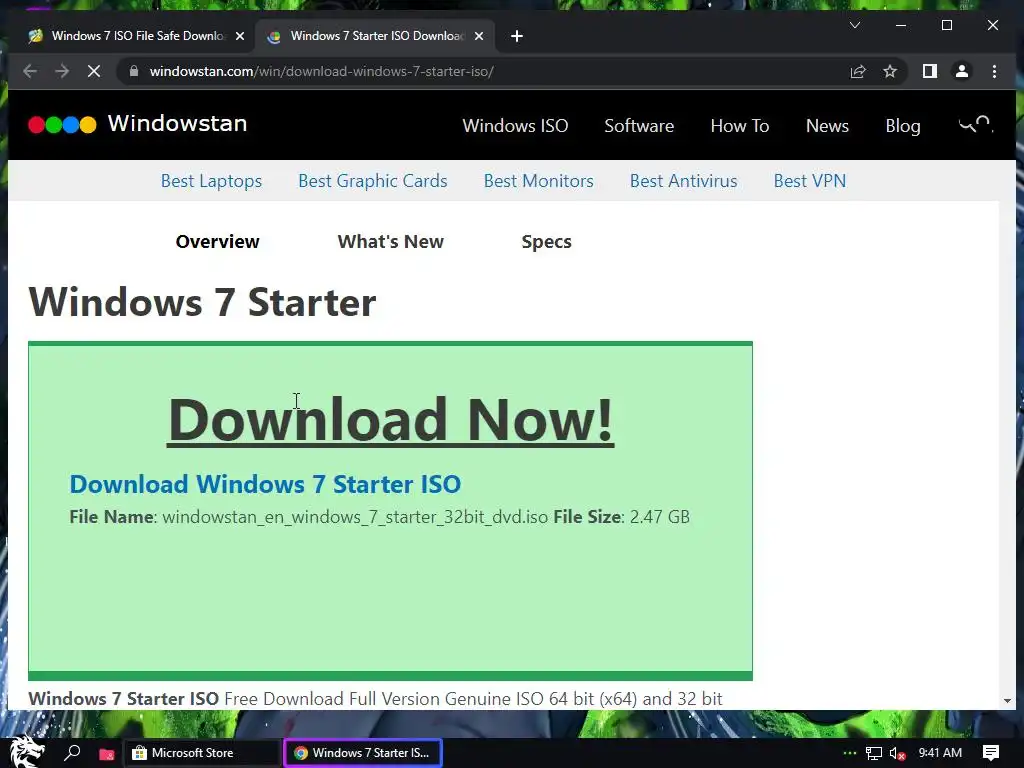Viewport: 1024px width, 768px height.
Task: Click muted volume tray icon
Action: pos(897,753)
